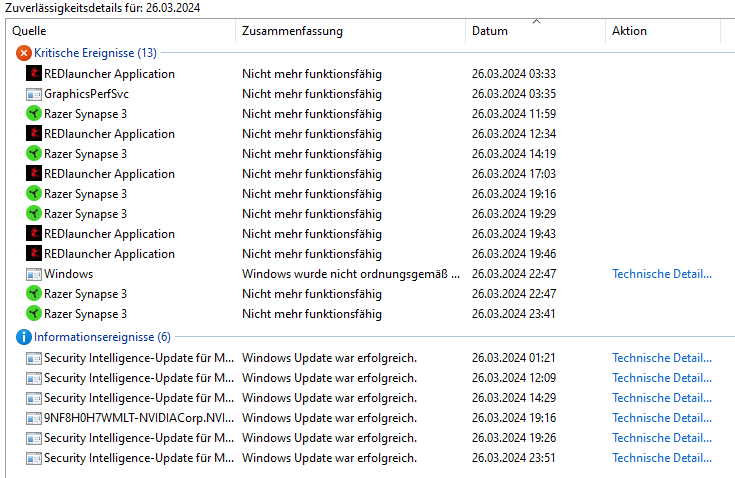Select Security Intelligence-Update text at 19:26
Screen dimensions: 735x478
click(139, 438)
